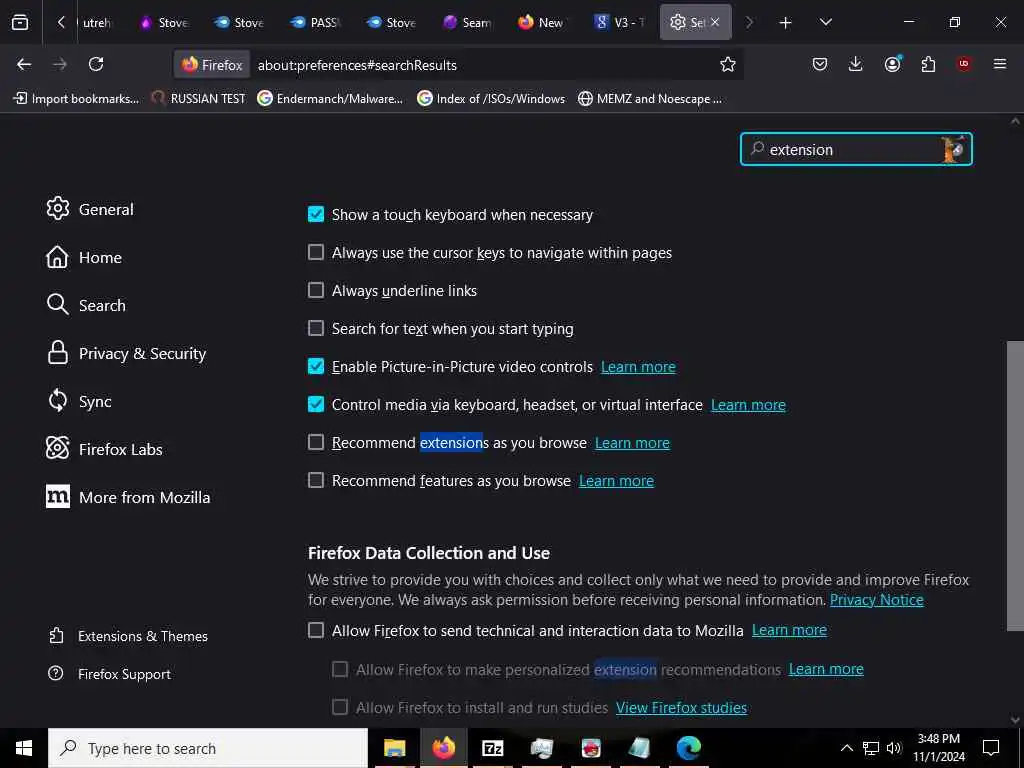Open the Downloads arrow icon

pyautogui.click(x=856, y=64)
